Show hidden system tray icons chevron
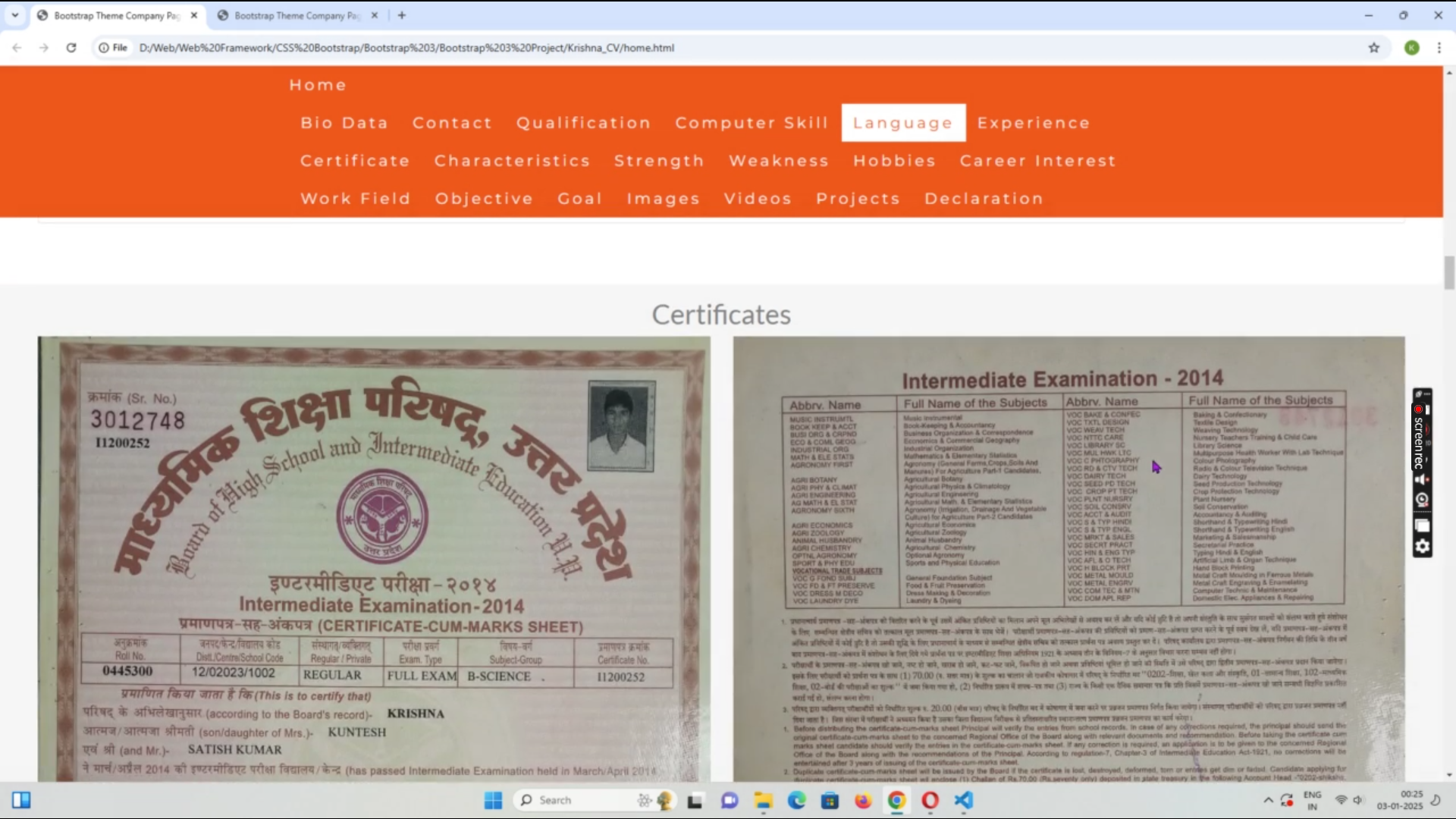The height and width of the screenshot is (819, 1456). pos(1268,800)
